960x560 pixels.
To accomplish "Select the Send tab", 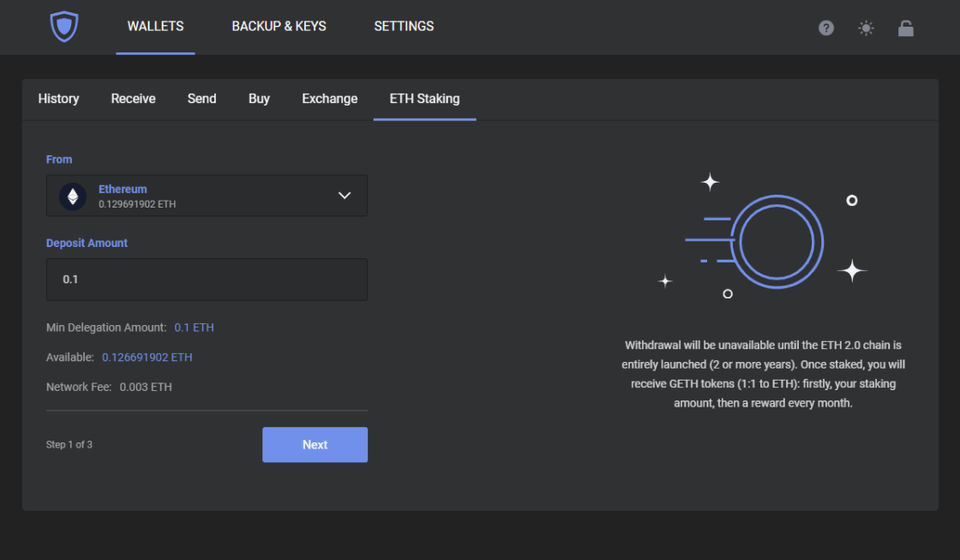I will pos(202,99).
